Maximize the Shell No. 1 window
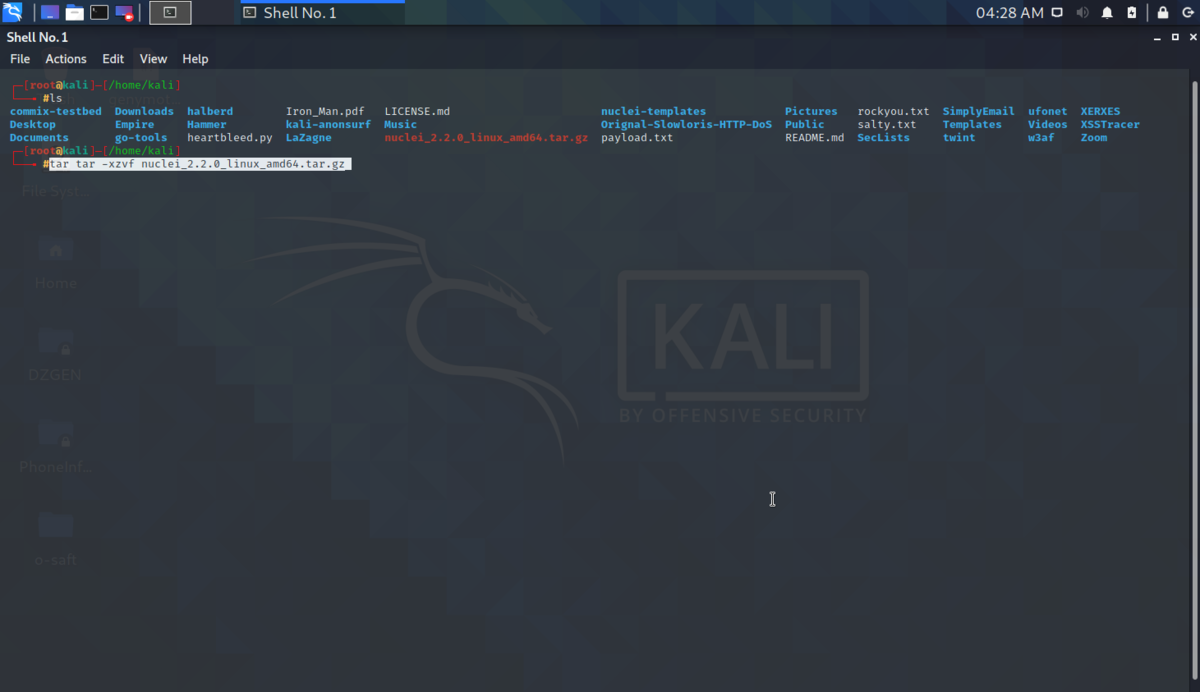 point(1174,37)
